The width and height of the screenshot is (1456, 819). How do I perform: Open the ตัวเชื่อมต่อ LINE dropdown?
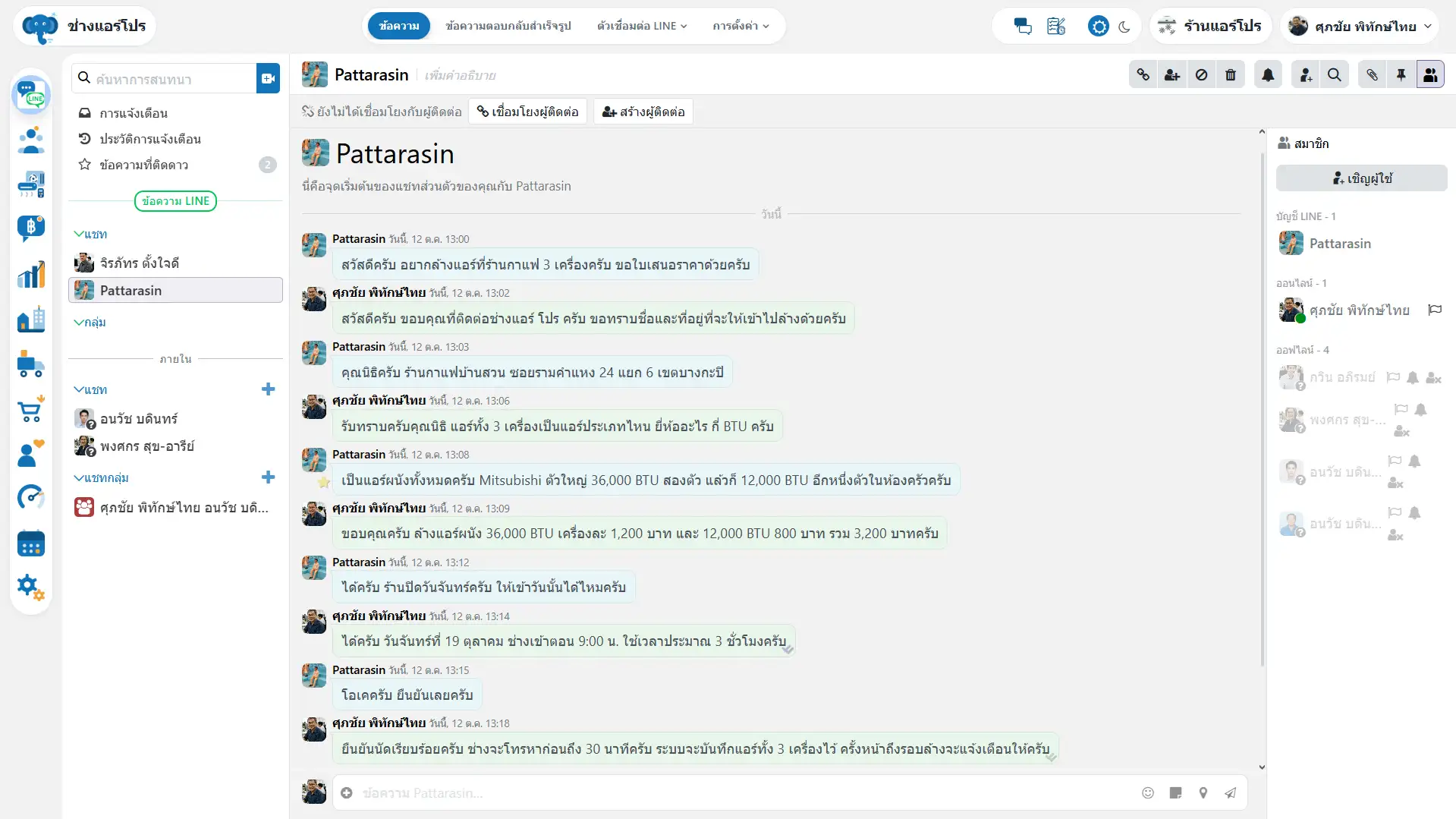(642, 26)
